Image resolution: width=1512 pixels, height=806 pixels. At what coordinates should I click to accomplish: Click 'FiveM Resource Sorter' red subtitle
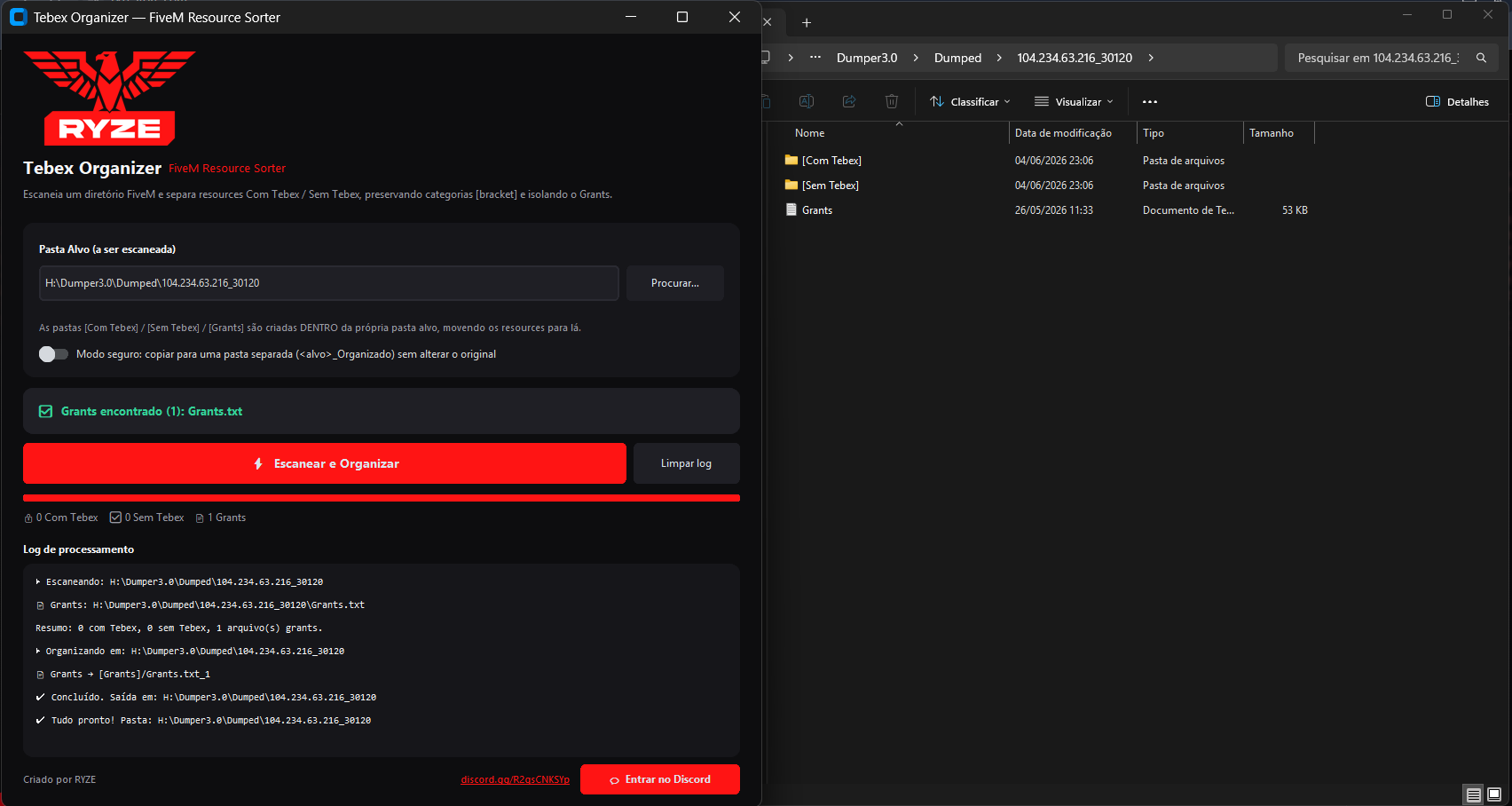(x=227, y=168)
